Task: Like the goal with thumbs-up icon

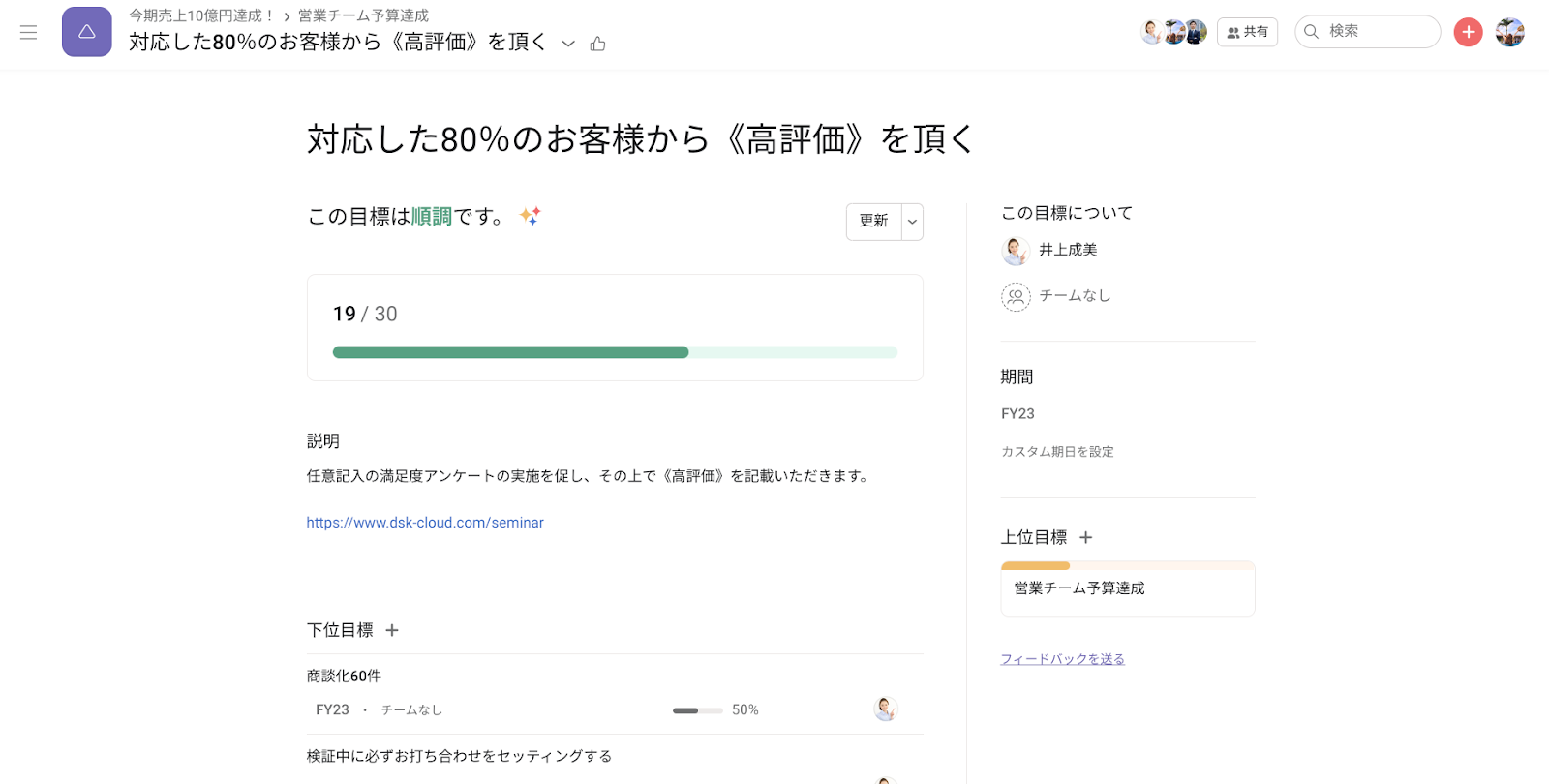Action: pos(597,44)
